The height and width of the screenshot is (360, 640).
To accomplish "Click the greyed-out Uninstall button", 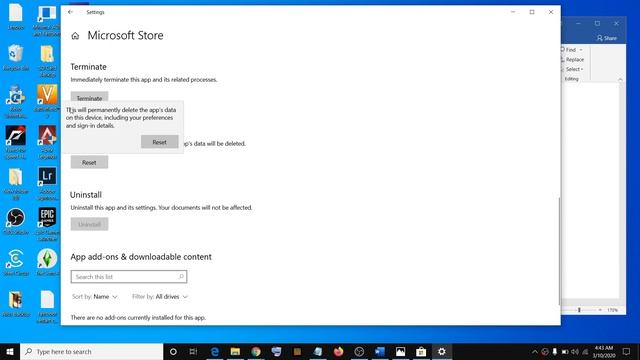I will (x=89, y=224).
